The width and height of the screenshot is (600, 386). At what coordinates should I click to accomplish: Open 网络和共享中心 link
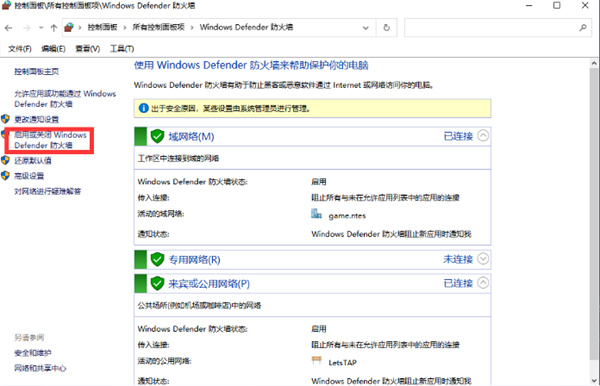coord(40,368)
